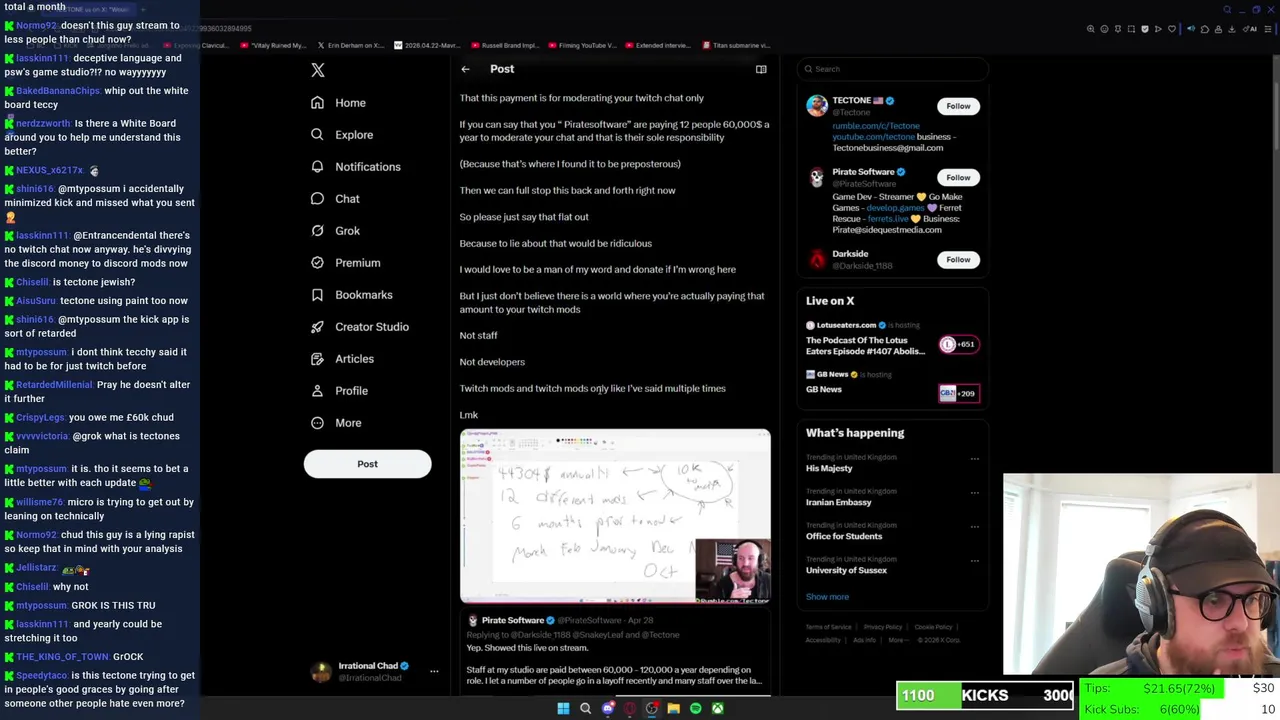The image size is (1280, 720).
Task: Click the browser ad-block shield icon
Action: tap(1145, 29)
